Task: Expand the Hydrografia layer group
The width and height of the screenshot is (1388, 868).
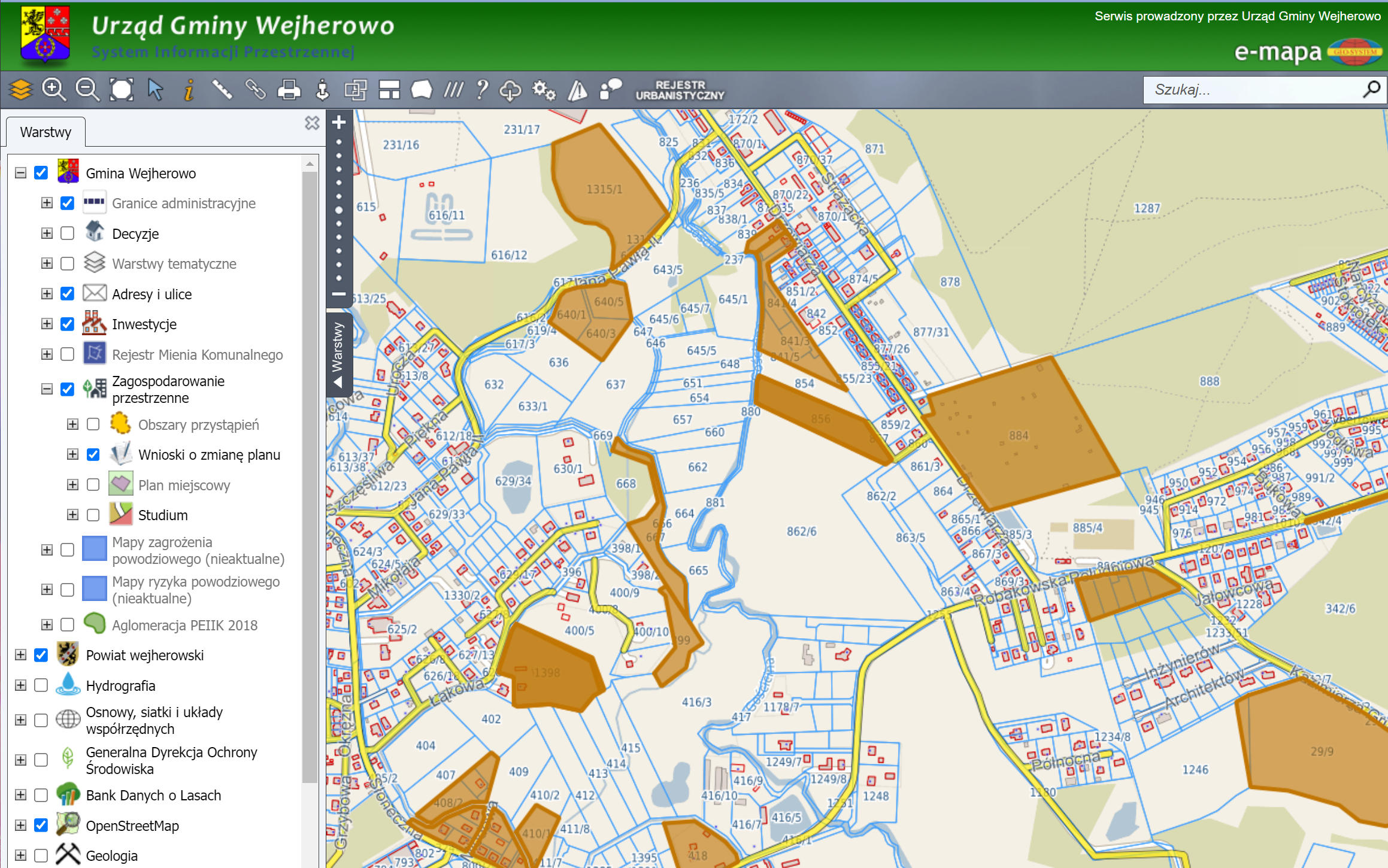Action: tap(21, 685)
